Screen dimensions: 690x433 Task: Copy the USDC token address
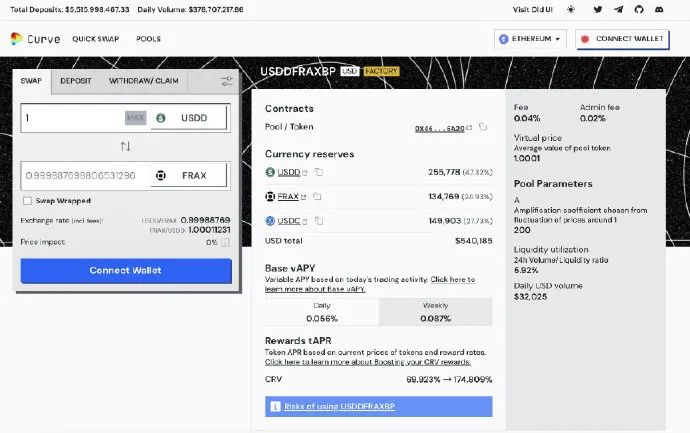click(320, 220)
